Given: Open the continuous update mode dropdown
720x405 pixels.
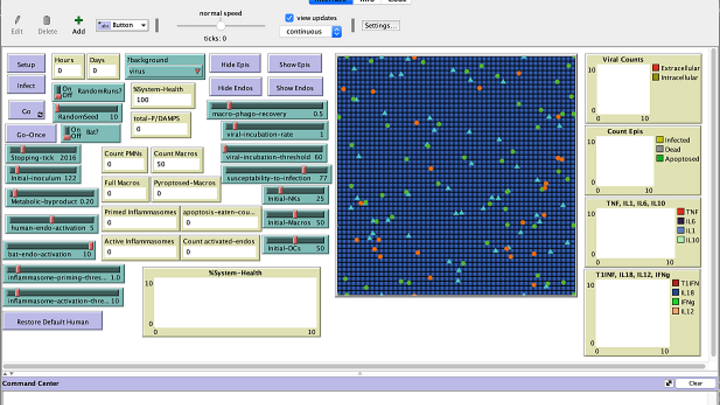Looking at the screenshot, I should tap(310, 31).
